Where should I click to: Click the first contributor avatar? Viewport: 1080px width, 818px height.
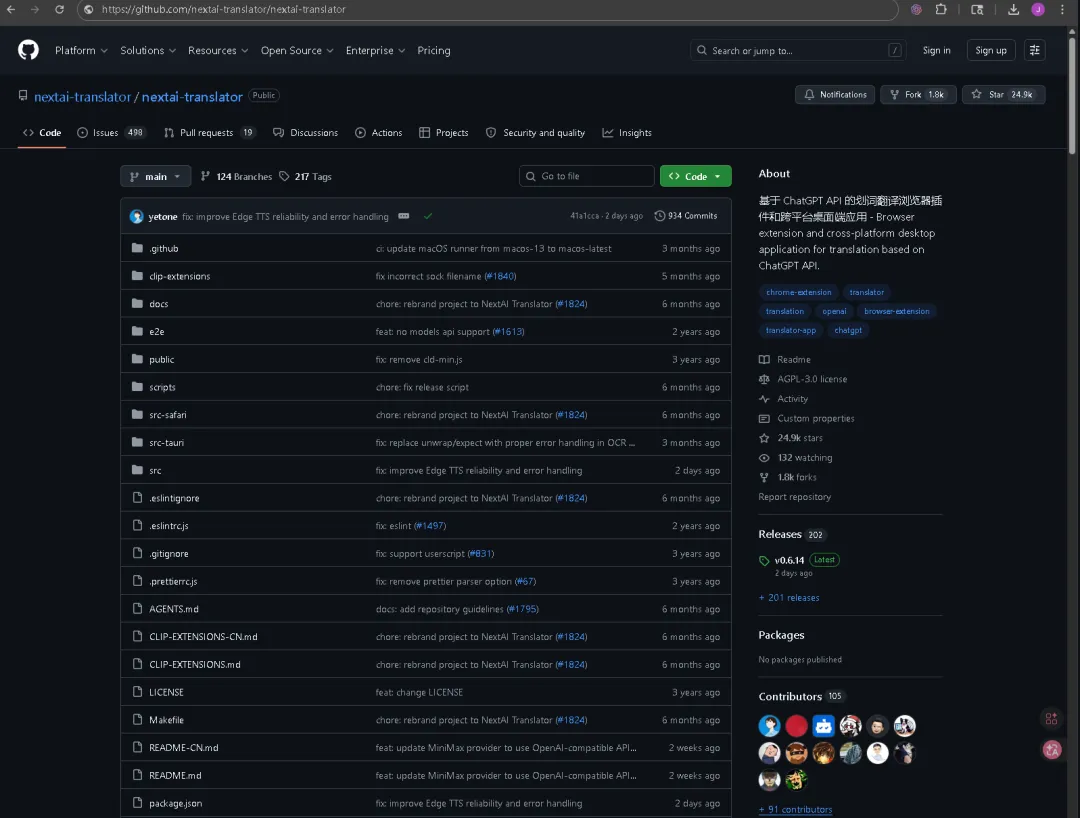pyautogui.click(x=769, y=726)
